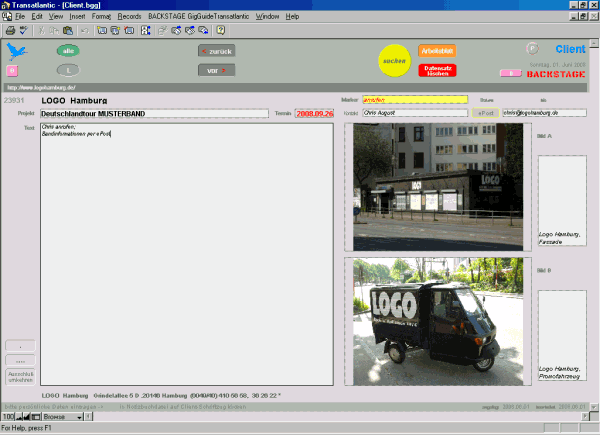Viewport: 600px width, 435px height.
Task: Open the Browse mode dropdown
Action: pyautogui.click(x=63, y=417)
